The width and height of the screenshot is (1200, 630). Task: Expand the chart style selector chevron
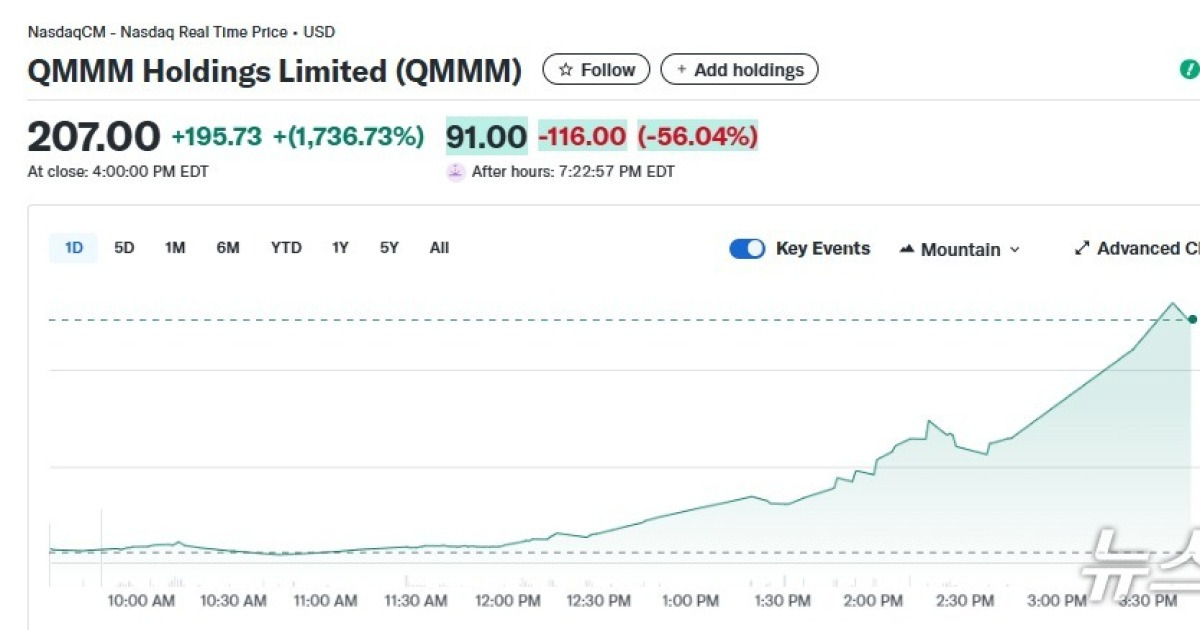[1016, 249]
